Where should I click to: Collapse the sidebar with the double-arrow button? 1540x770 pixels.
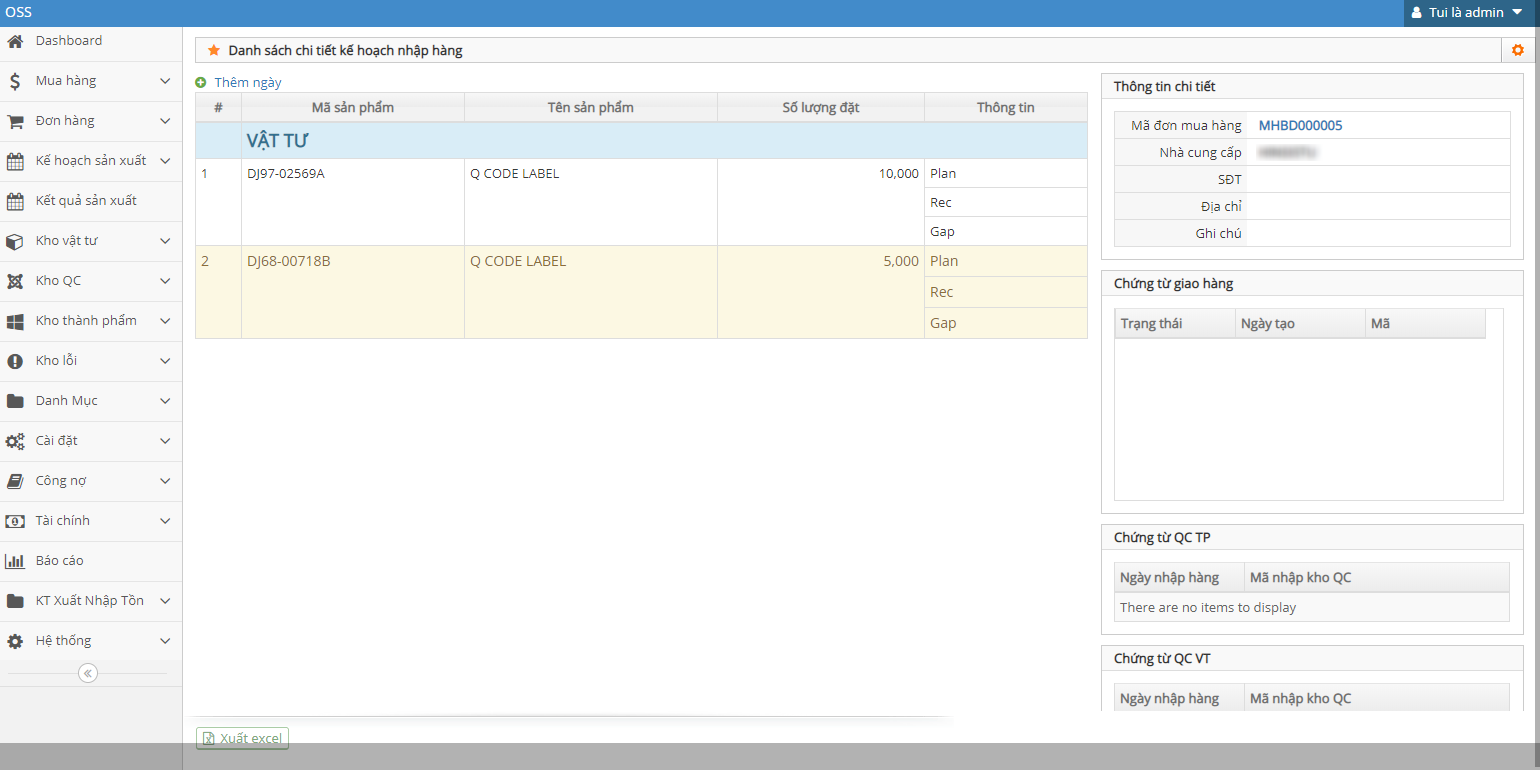click(88, 673)
